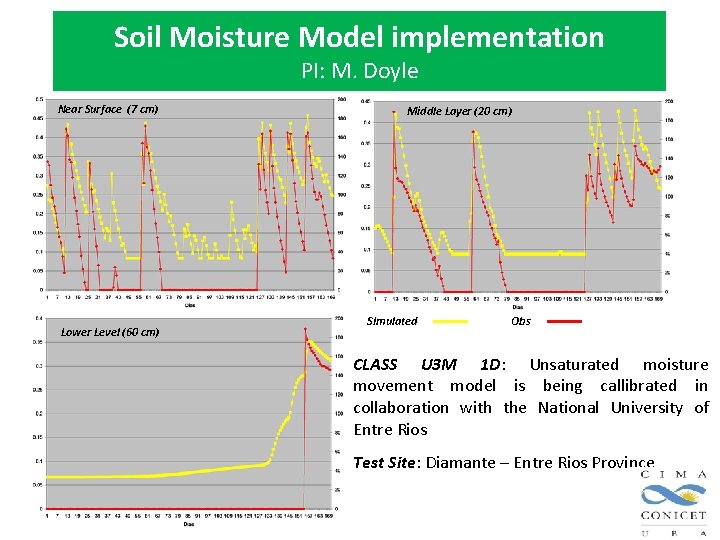720x540 pixels.
Task: Click the subtitle 'PI: M. Doyle'
Action: tap(360, 71)
